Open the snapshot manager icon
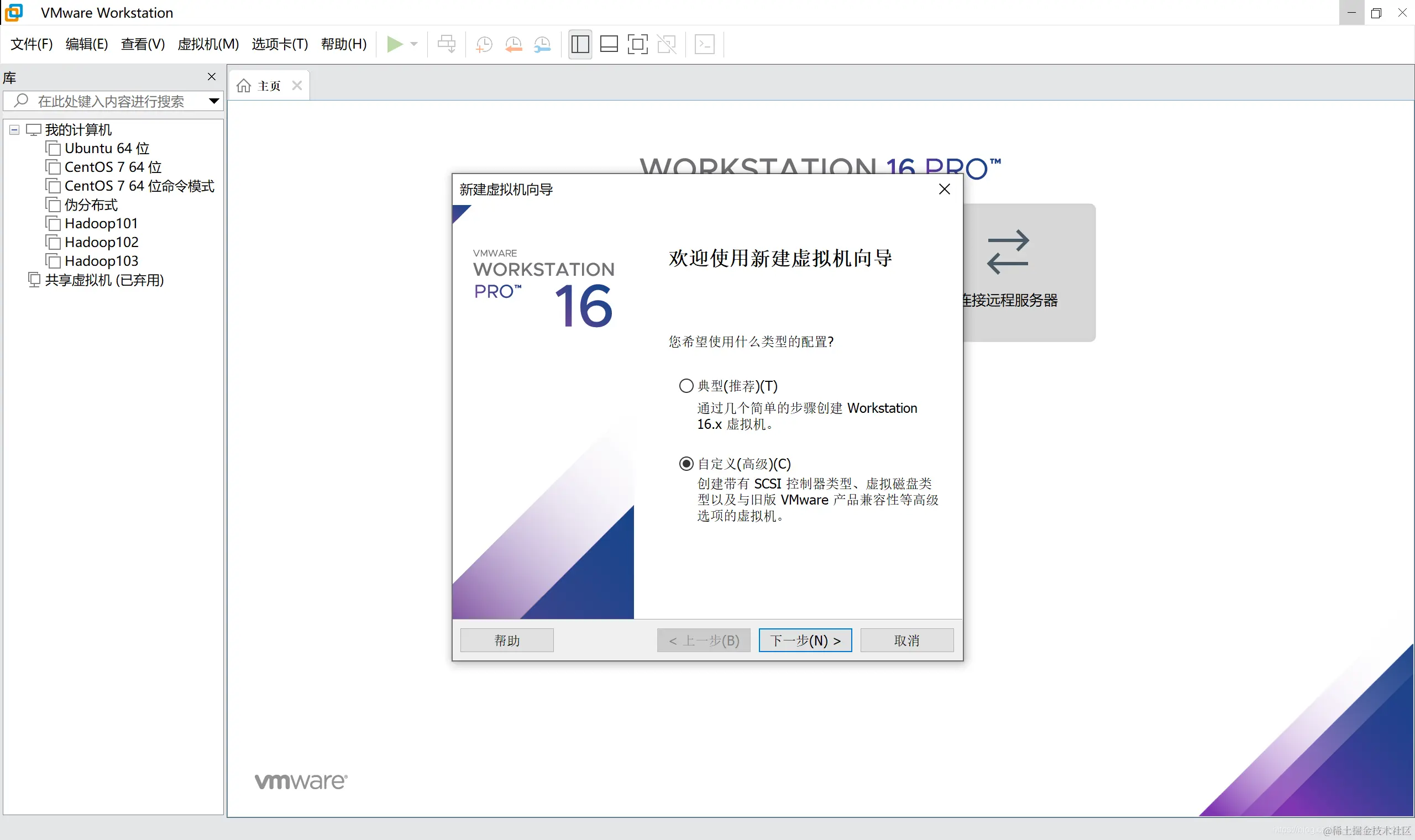The image size is (1415, 840). coord(542,44)
